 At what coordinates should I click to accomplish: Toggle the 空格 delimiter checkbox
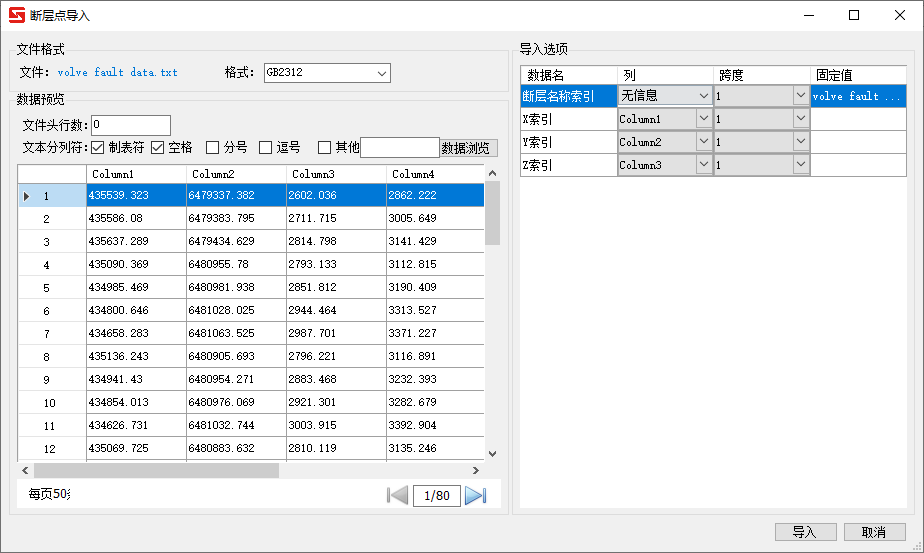[157, 147]
